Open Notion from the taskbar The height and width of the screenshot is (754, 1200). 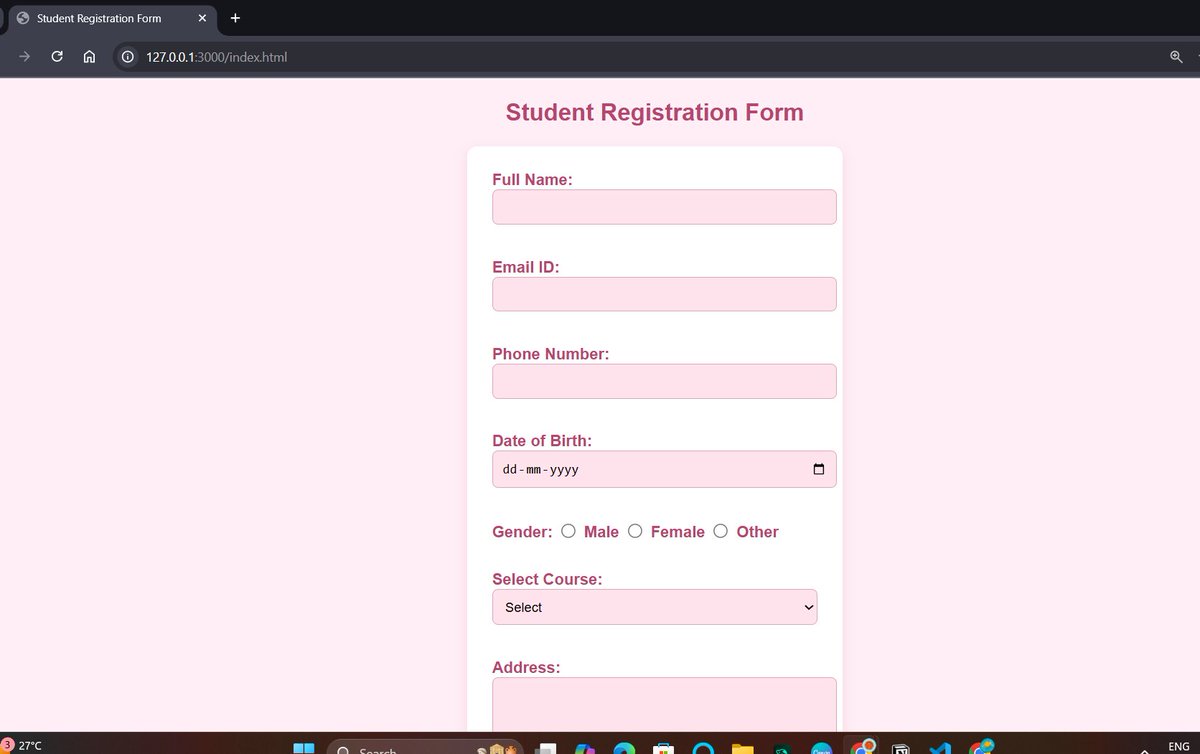click(900, 748)
